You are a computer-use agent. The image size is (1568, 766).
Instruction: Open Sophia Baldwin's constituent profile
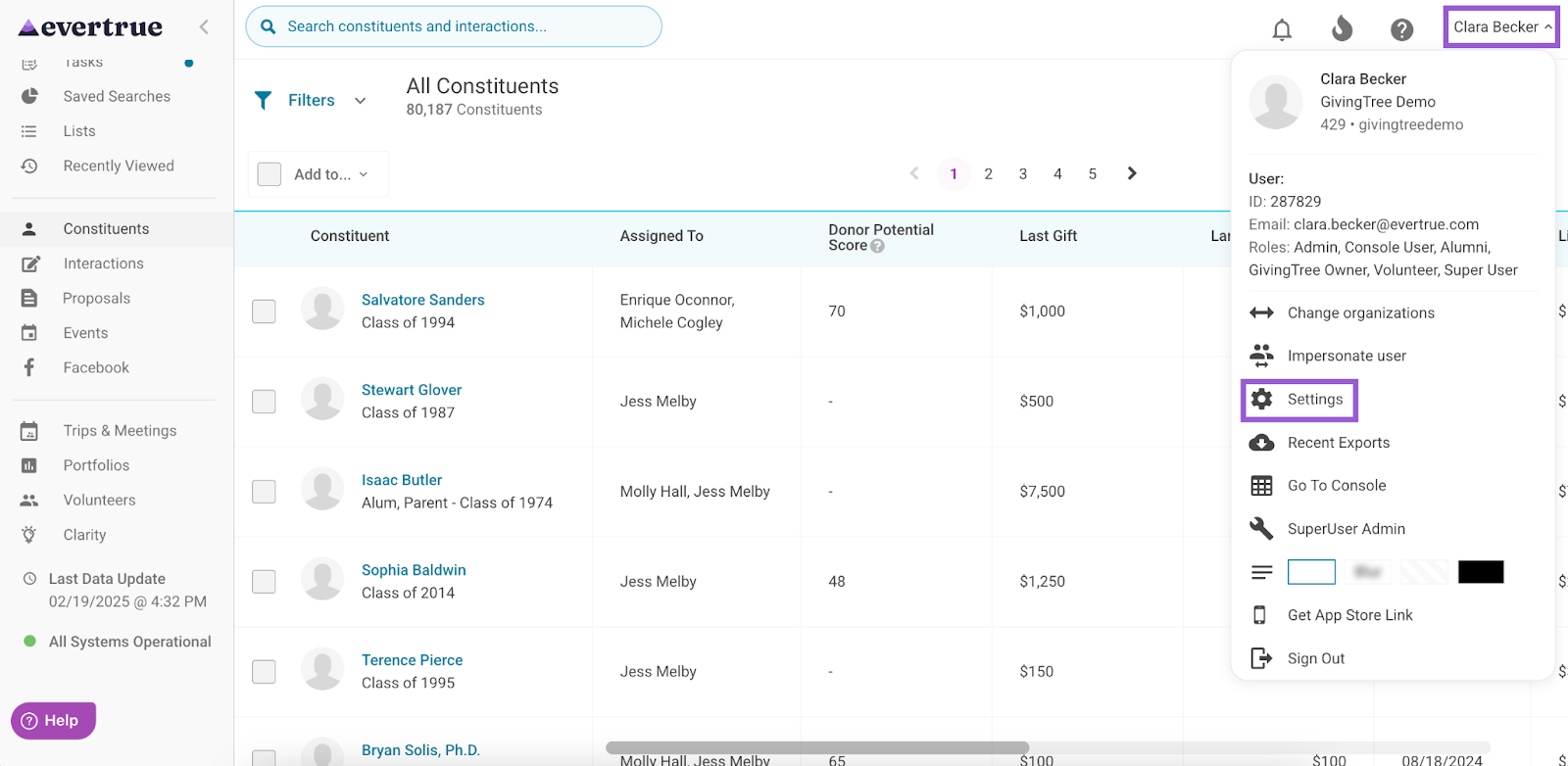(414, 570)
